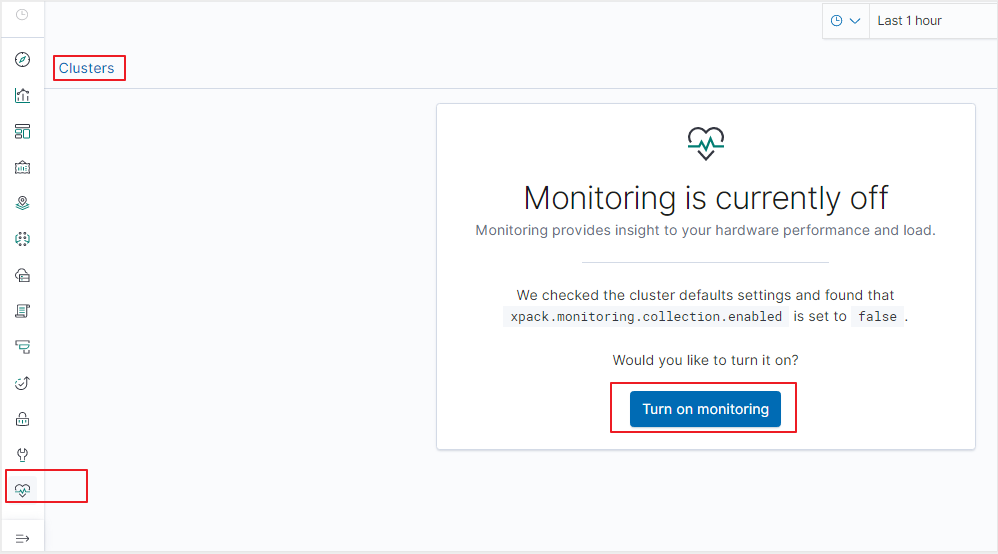Launch the Maps app from sidebar
998x554 pixels.
(x=22, y=203)
